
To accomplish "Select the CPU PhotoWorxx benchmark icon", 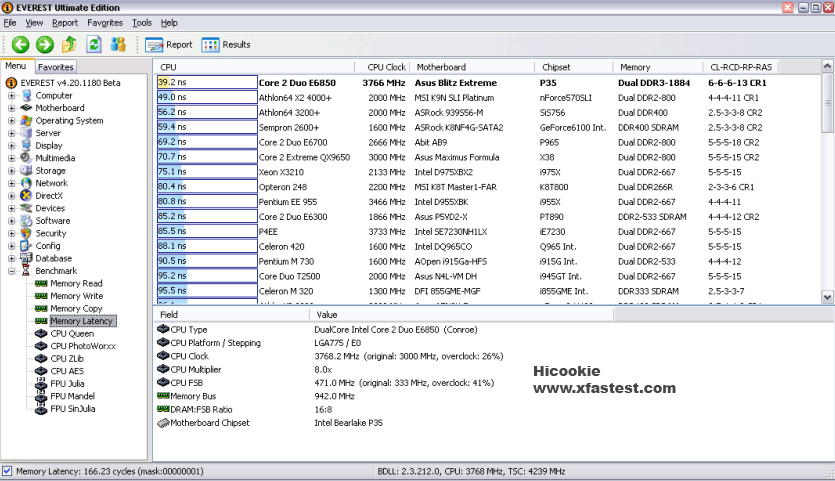I will [41, 346].
